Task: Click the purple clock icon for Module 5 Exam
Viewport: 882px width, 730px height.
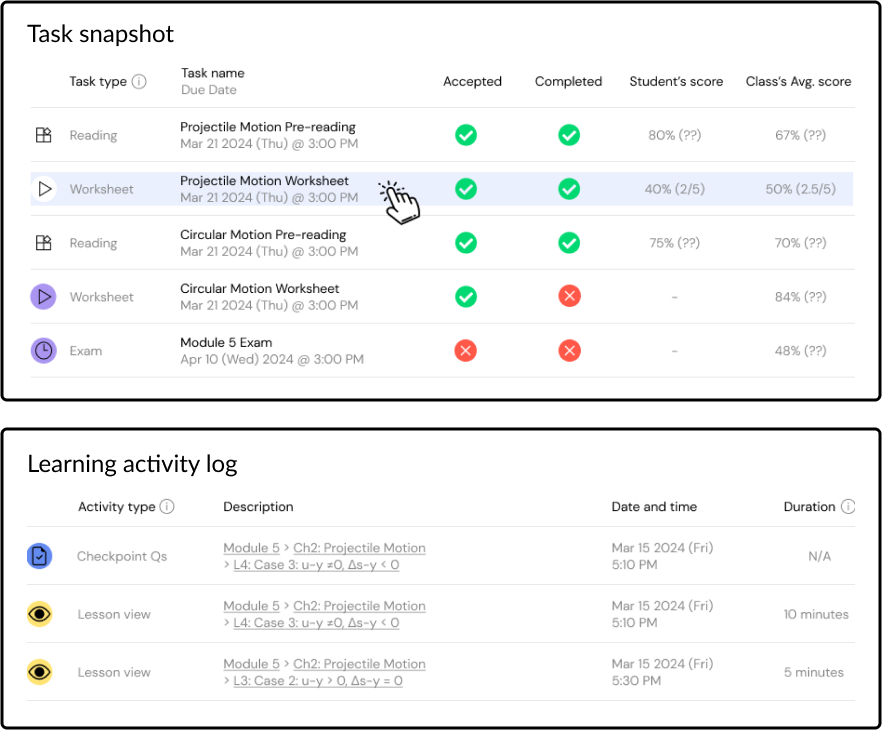Action: click(43, 351)
